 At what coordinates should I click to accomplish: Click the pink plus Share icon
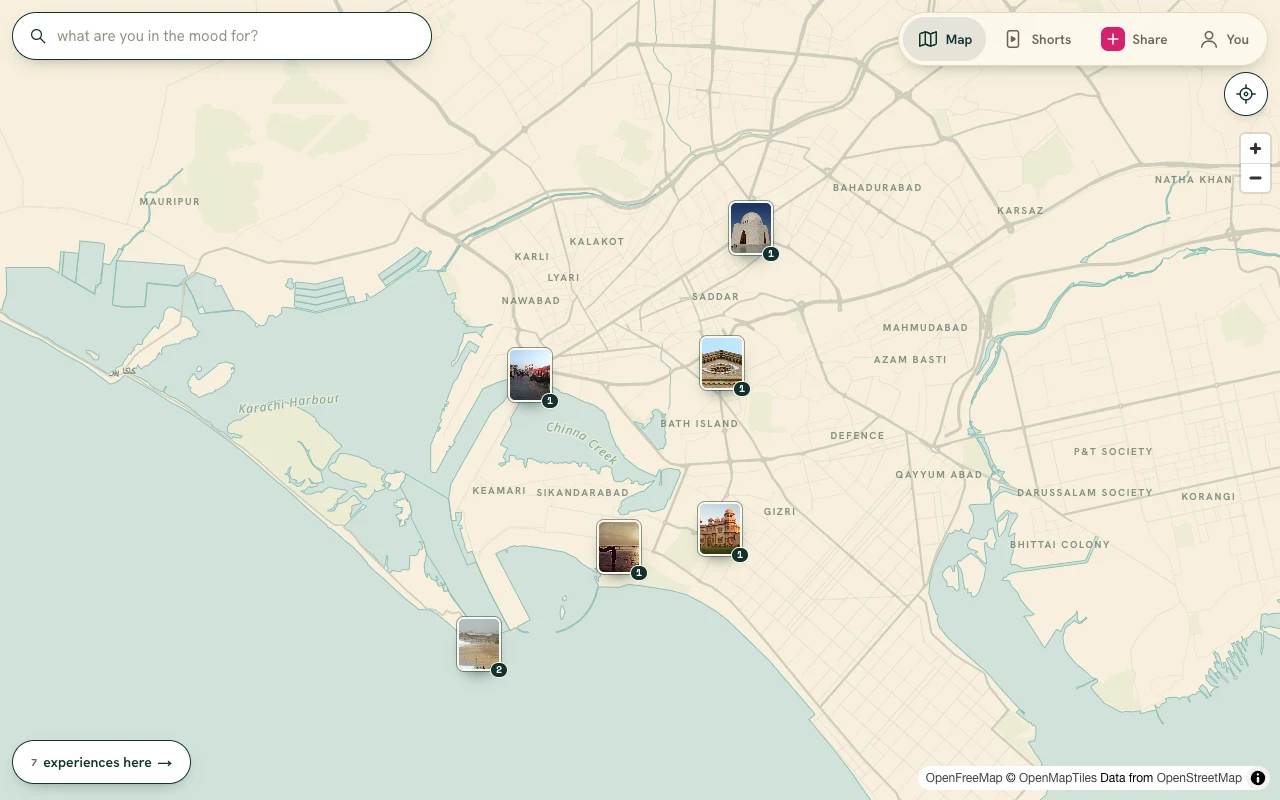pos(1113,39)
